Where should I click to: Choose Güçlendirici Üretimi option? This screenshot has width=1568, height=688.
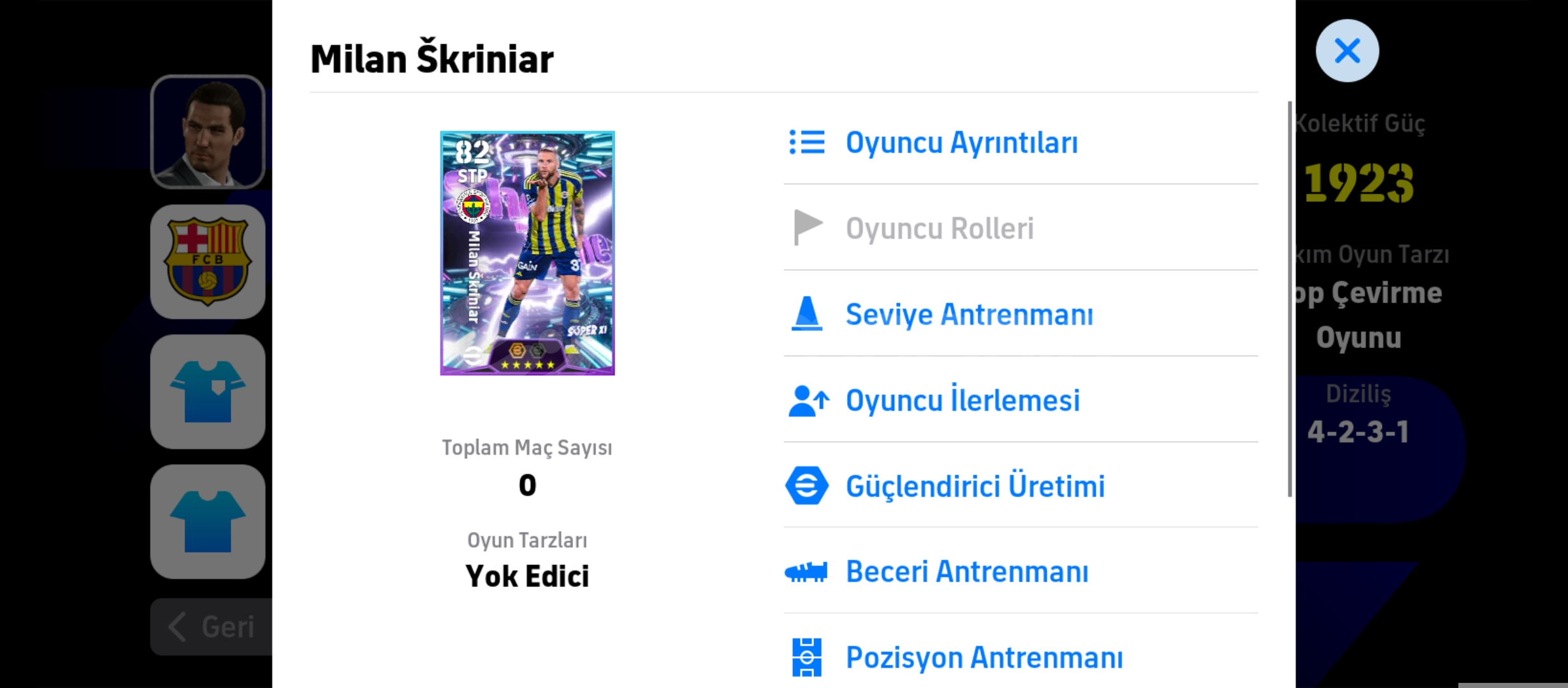(975, 486)
